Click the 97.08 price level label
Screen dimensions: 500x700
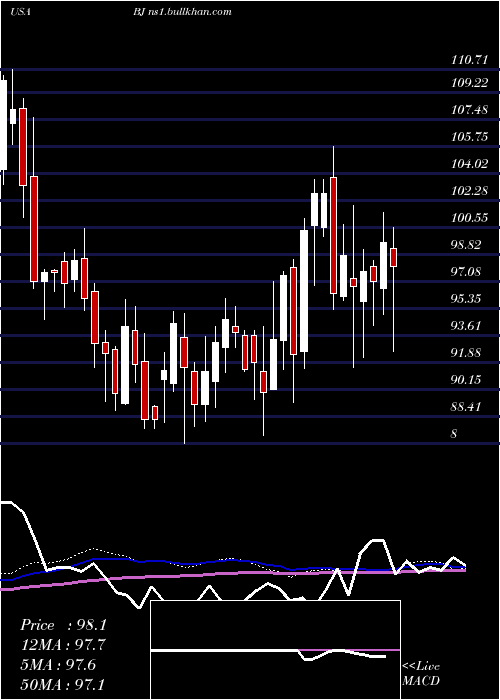466,271
